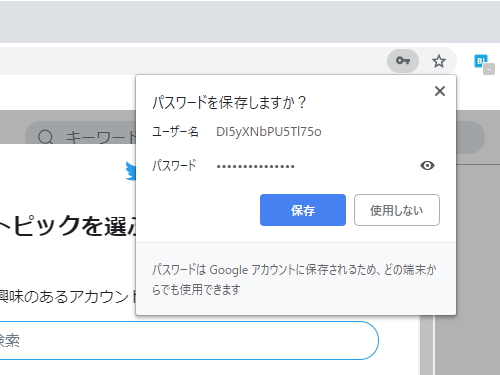Click the key password manager icon
The height and width of the screenshot is (375, 500).
coord(403,61)
